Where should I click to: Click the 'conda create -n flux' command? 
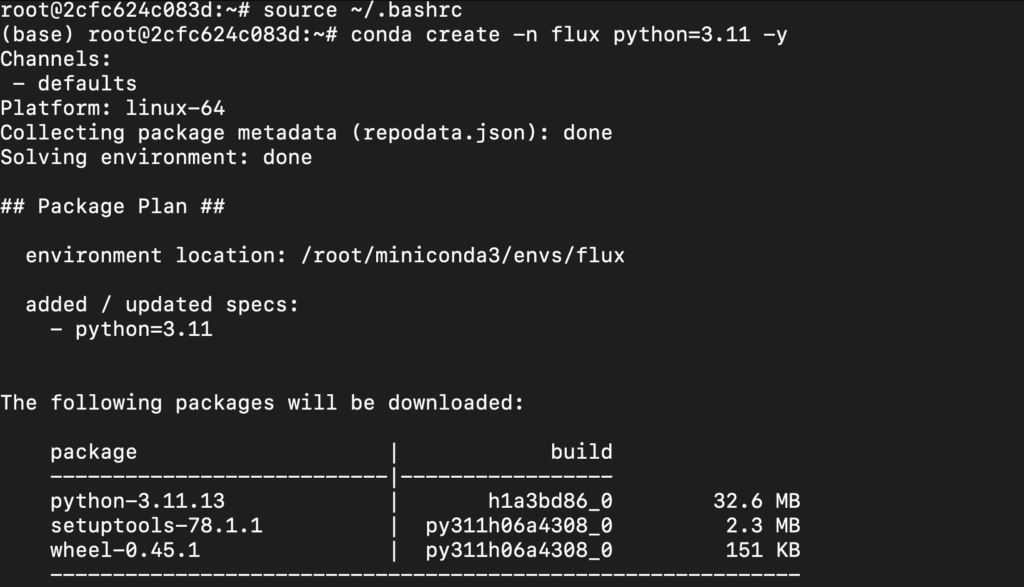(475, 35)
